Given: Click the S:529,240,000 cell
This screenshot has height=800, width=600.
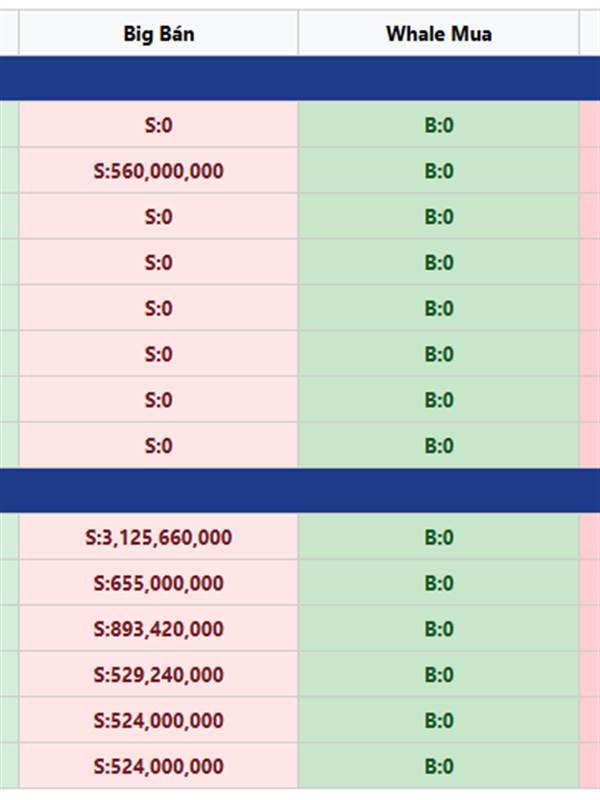Looking at the screenshot, I should (158, 675).
